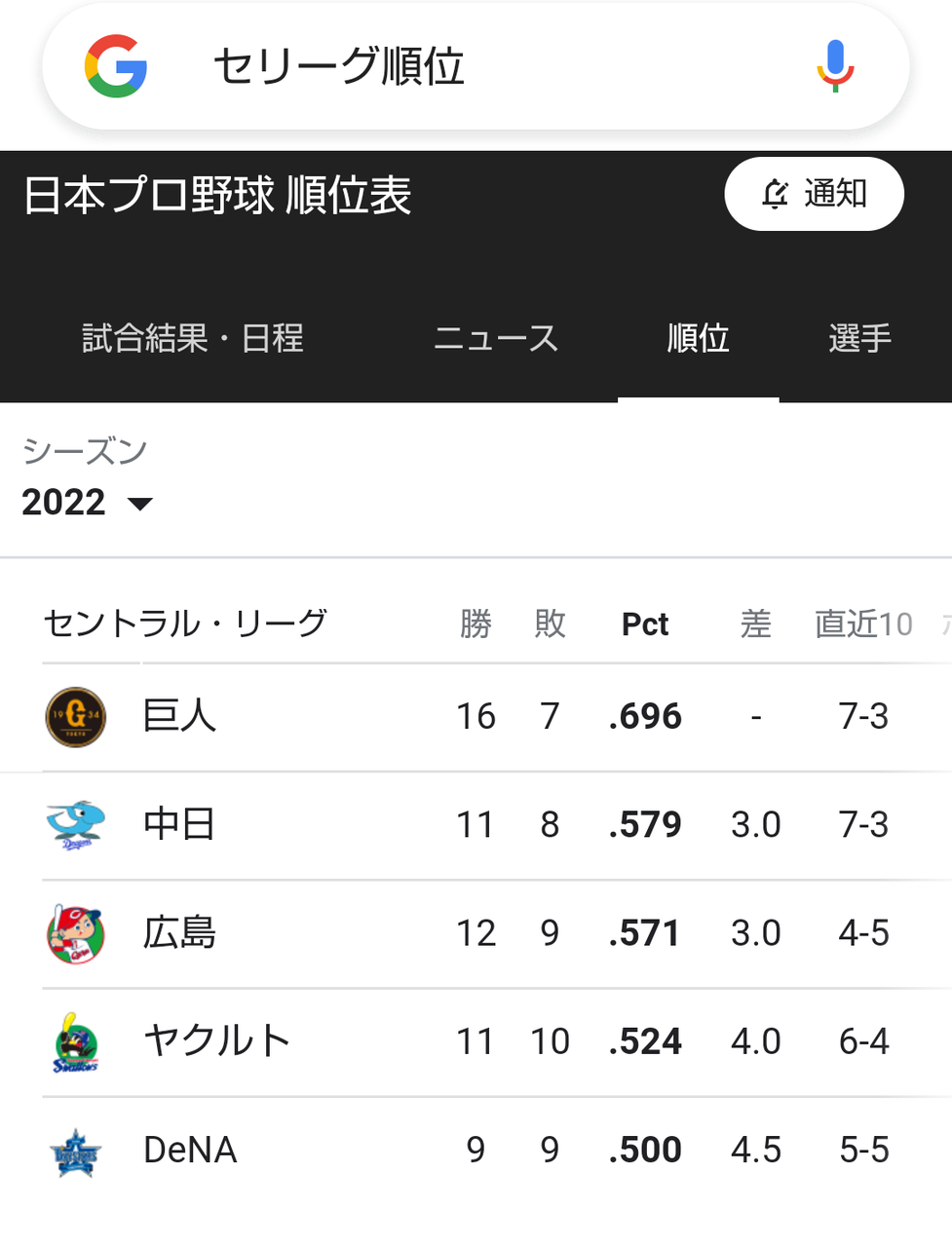This screenshot has height=1247, width=952.
Task: Click the Hiroshima Carp logo
Action: 76,933
